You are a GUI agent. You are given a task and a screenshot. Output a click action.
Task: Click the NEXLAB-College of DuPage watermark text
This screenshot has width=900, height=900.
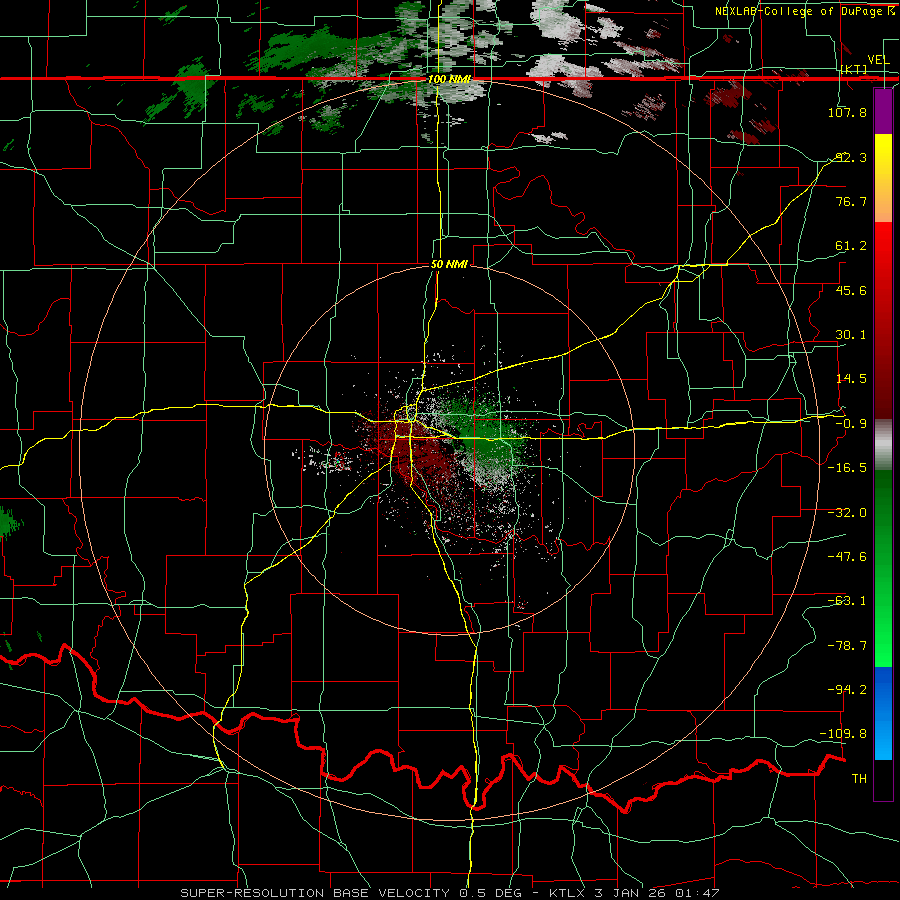tap(805, 11)
